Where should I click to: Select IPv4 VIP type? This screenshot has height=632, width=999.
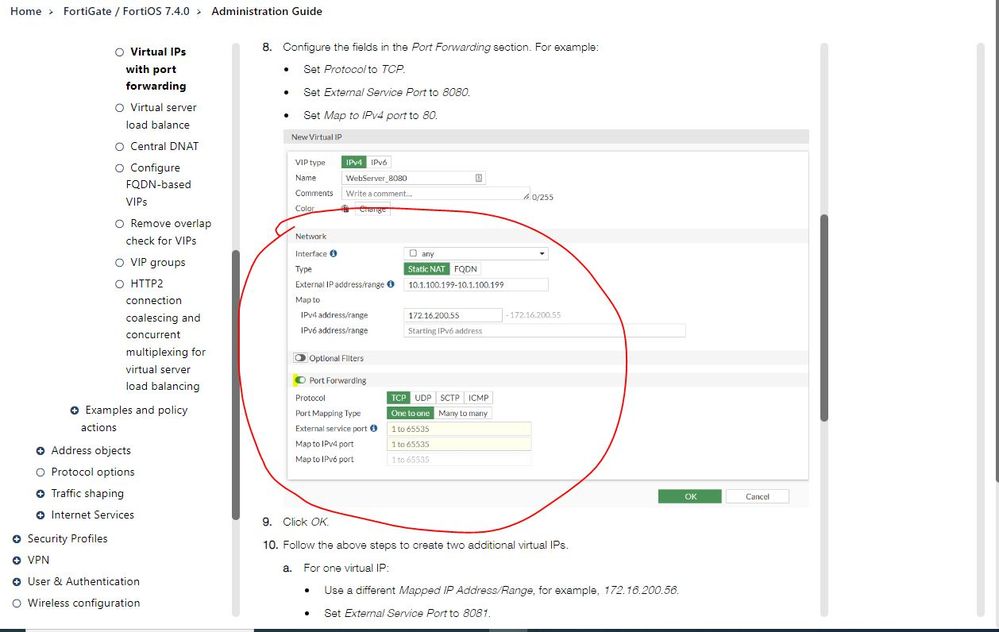click(x=354, y=162)
